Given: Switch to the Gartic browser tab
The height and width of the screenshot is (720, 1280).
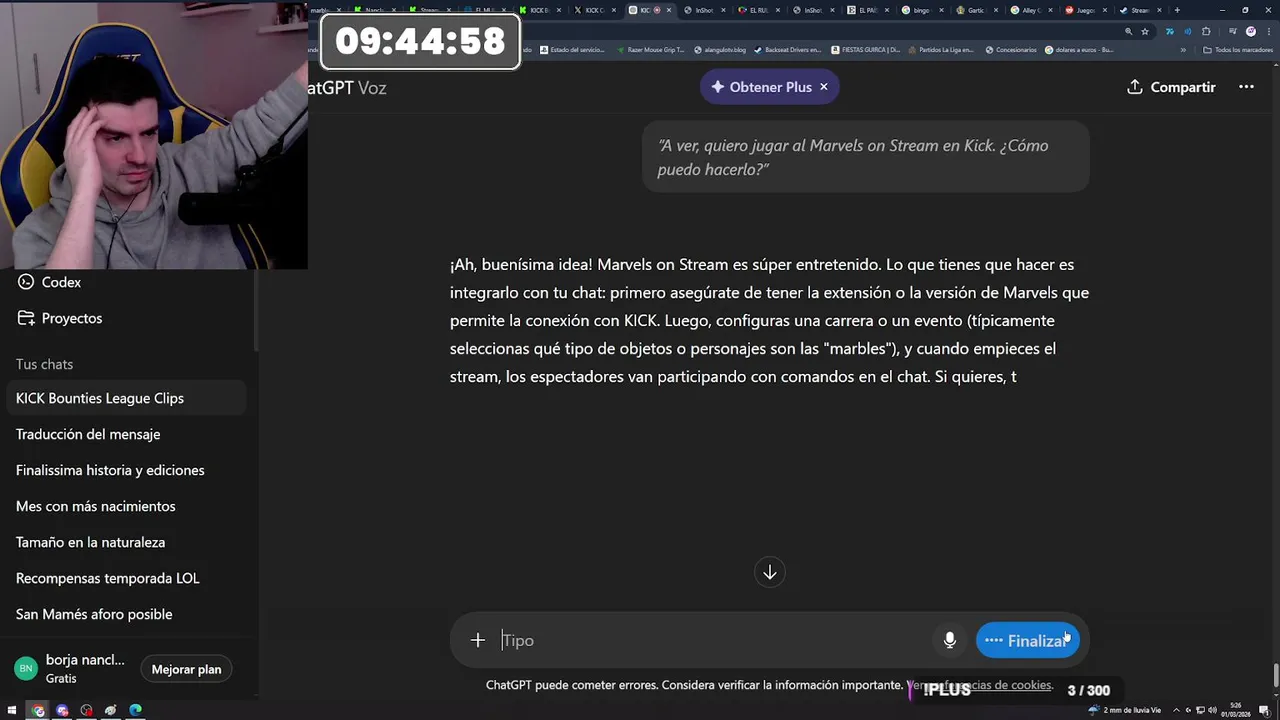Looking at the screenshot, I should (978, 10).
